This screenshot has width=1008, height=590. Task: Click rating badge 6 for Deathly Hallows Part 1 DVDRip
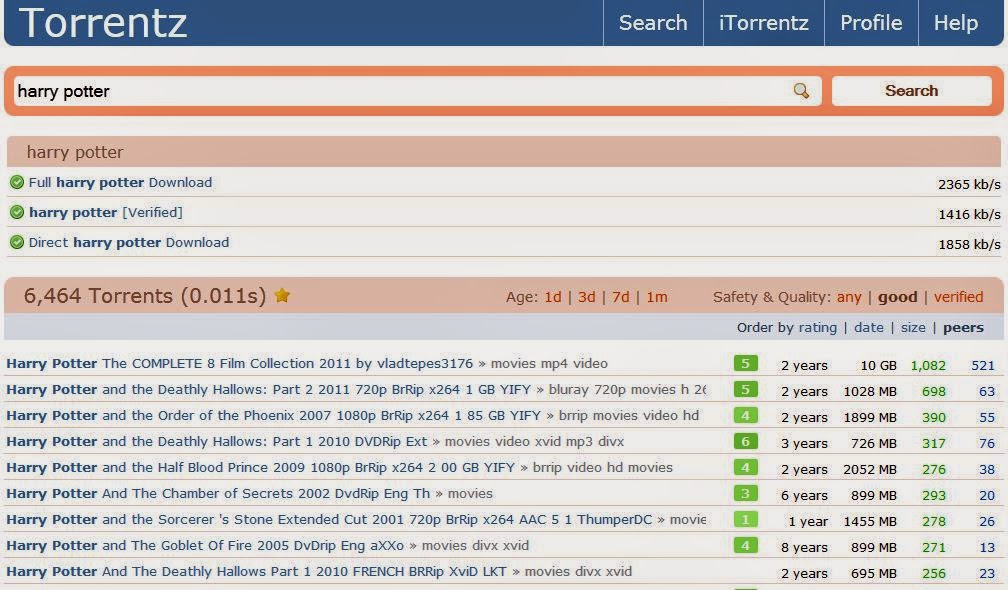tap(746, 442)
